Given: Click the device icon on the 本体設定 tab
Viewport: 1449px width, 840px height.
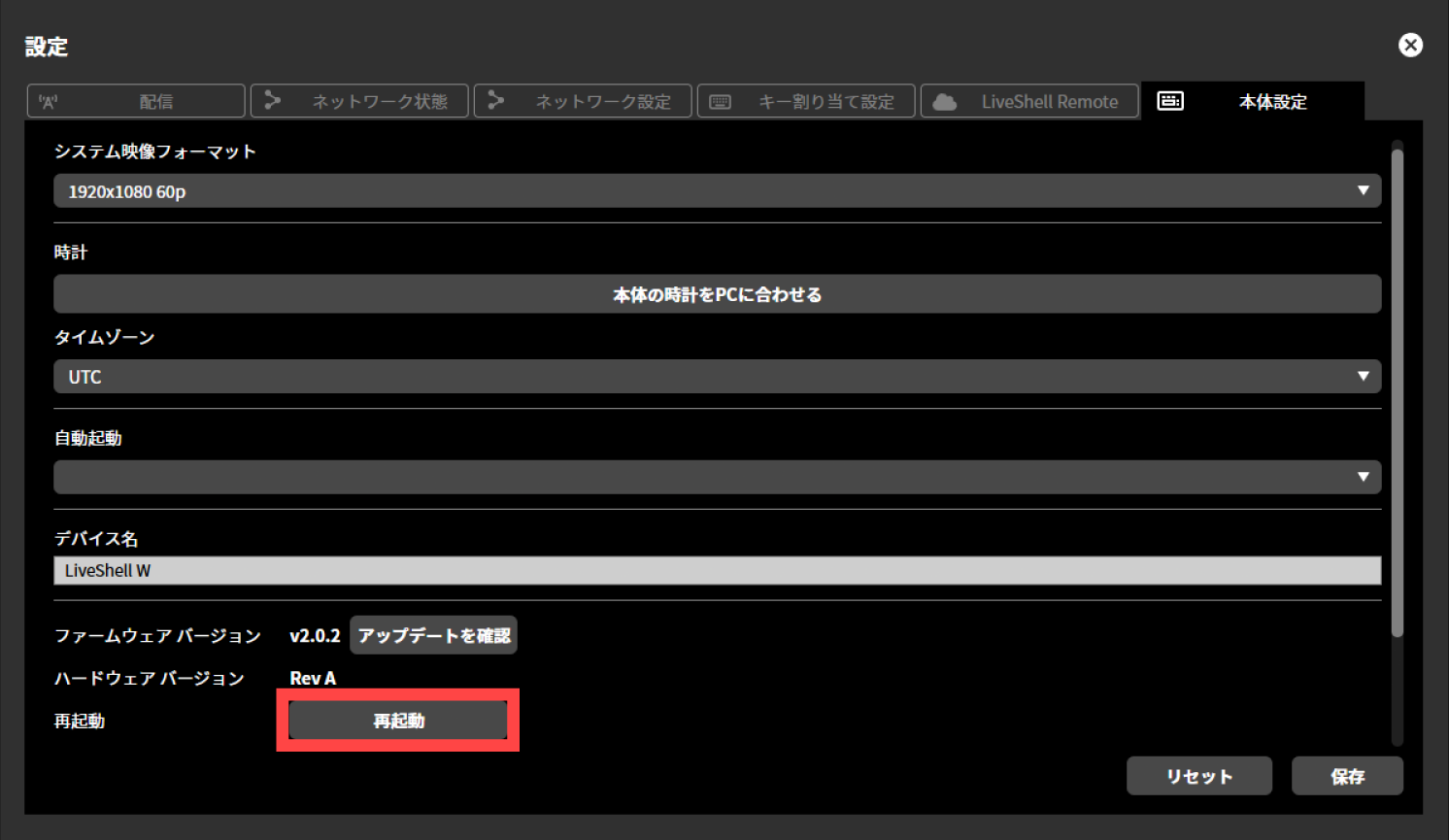Looking at the screenshot, I should (x=1170, y=100).
